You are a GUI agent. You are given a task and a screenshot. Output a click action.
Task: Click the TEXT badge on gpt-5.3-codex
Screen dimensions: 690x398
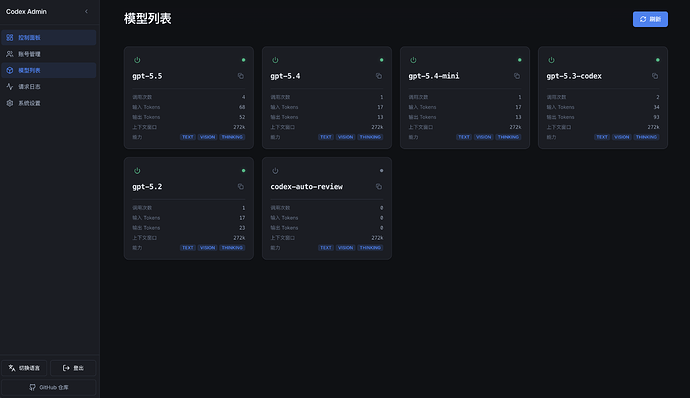[x=602, y=137]
